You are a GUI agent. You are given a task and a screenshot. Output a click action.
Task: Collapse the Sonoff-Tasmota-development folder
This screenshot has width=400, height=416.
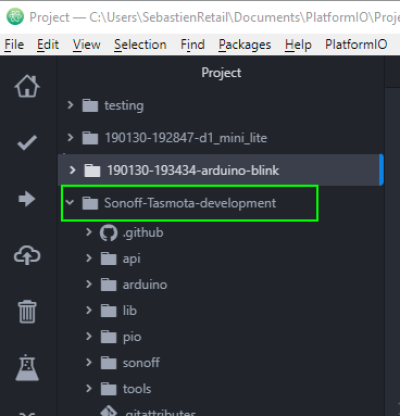click(x=70, y=202)
